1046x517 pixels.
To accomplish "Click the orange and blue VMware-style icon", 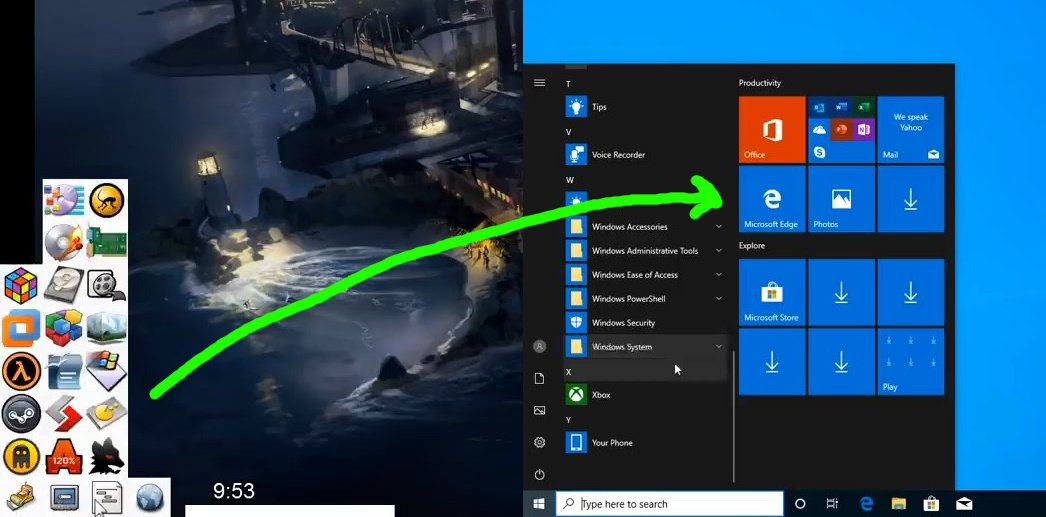I will pyautogui.click(x=21, y=328).
